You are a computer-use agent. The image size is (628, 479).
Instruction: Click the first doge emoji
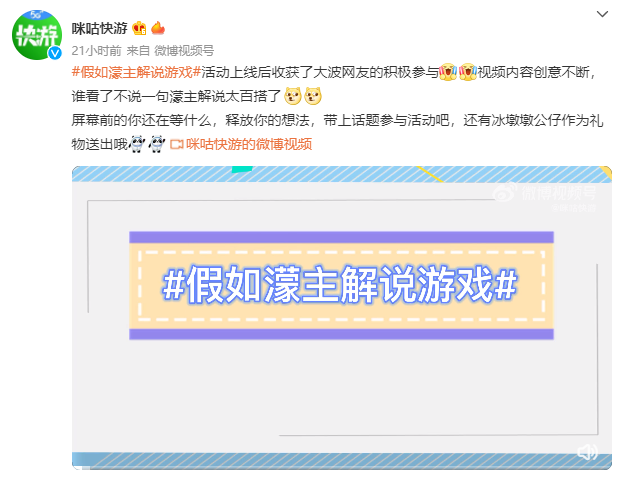tap(293, 96)
